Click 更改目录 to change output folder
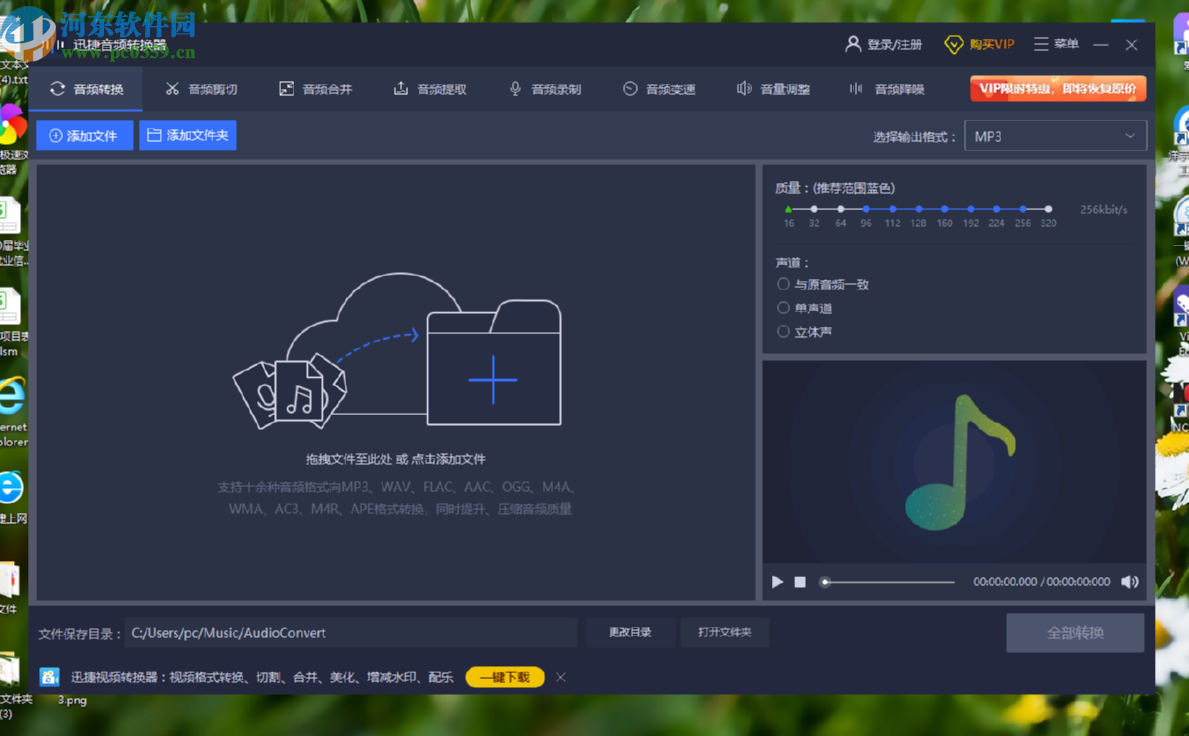 [x=630, y=632]
